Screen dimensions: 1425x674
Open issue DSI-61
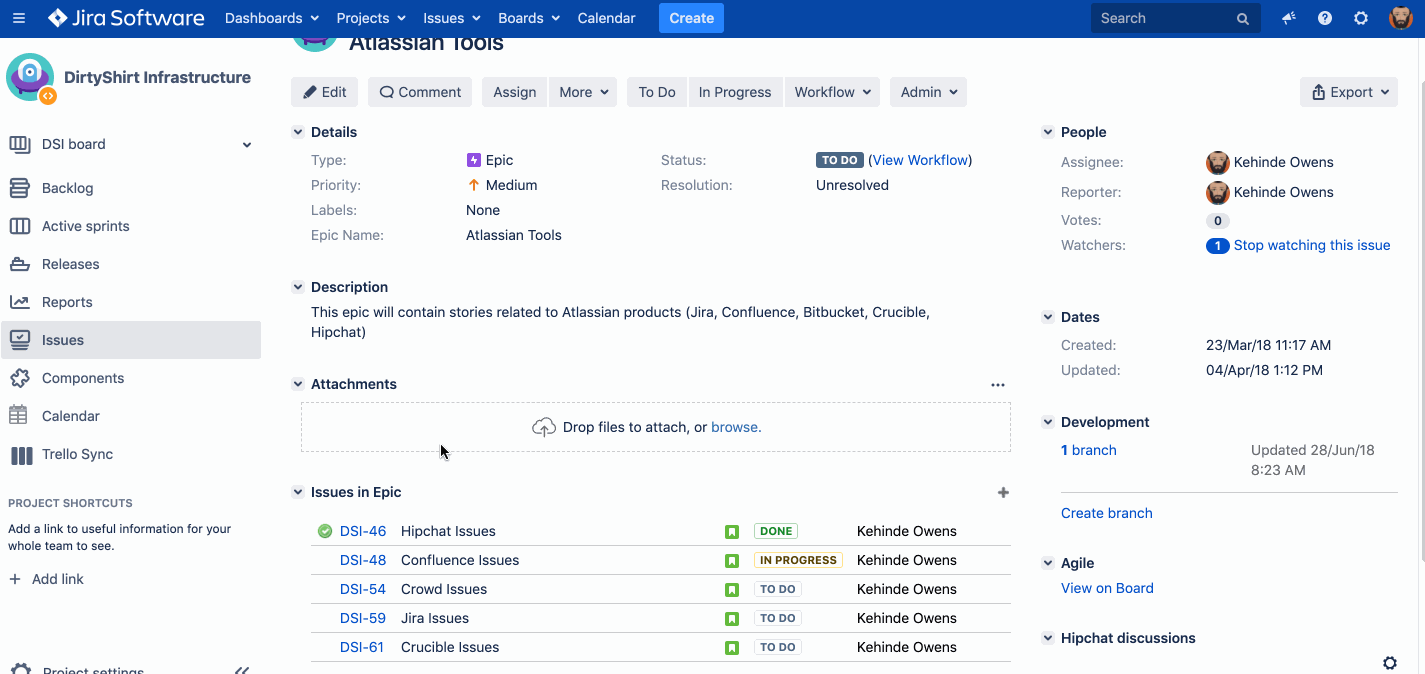(362, 647)
